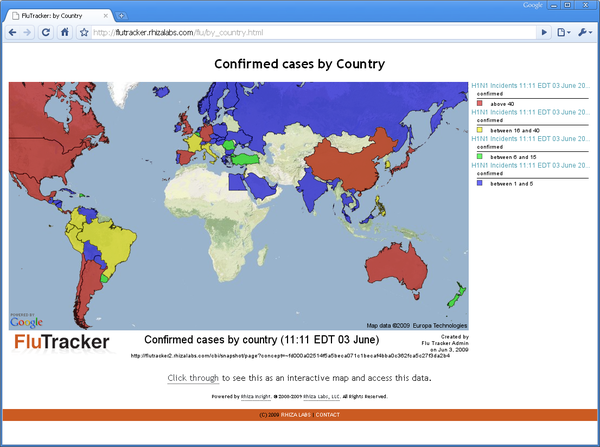Click the red 'above 40' legend swatch
The image size is (600, 447).
tap(479, 103)
